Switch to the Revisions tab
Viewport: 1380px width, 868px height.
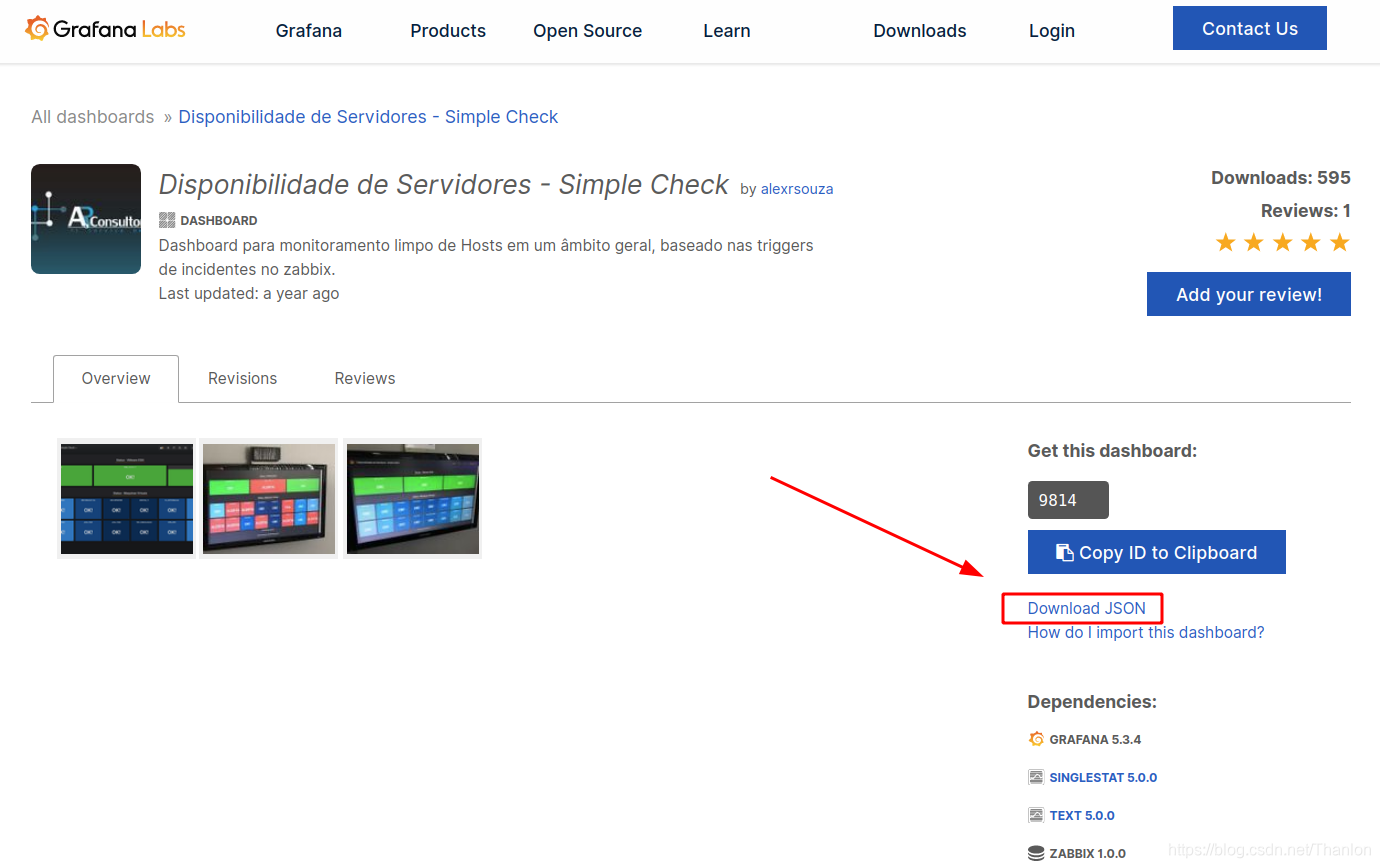[x=242, y=379]
